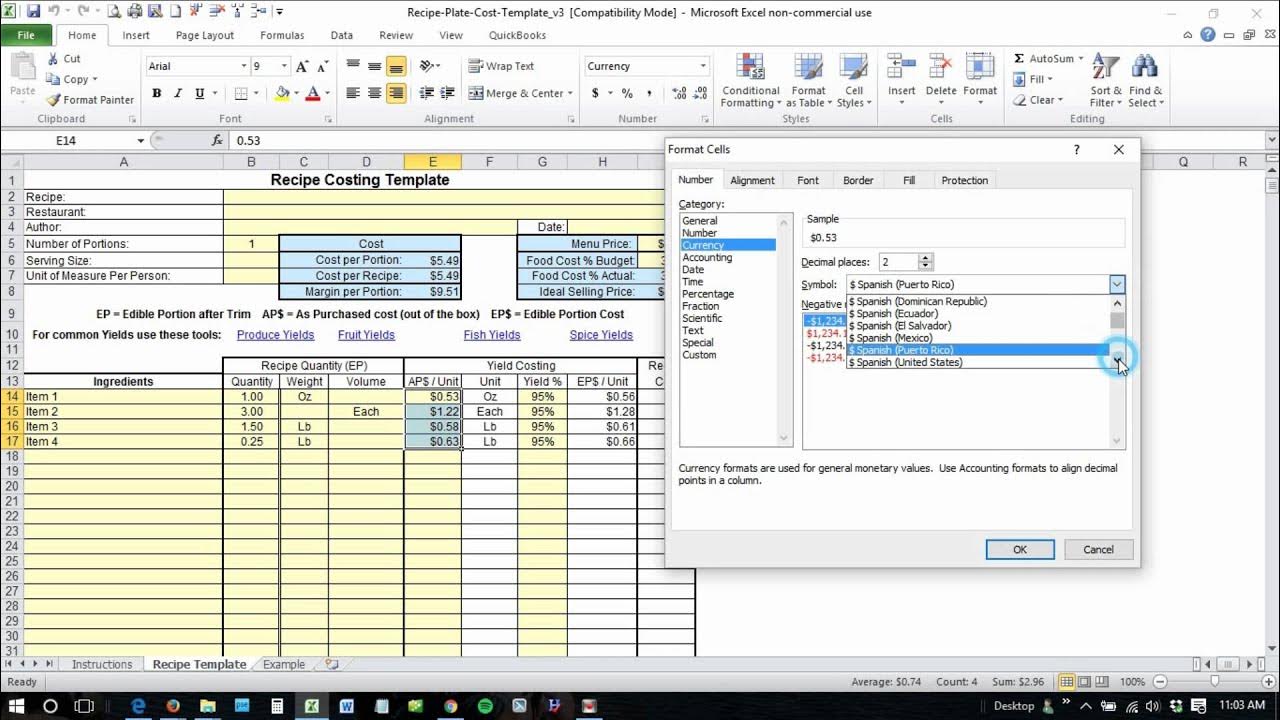Screen dimensions: 1280x720
Task: Switch to the Instructions sheet tab
Action: [102, 664]
